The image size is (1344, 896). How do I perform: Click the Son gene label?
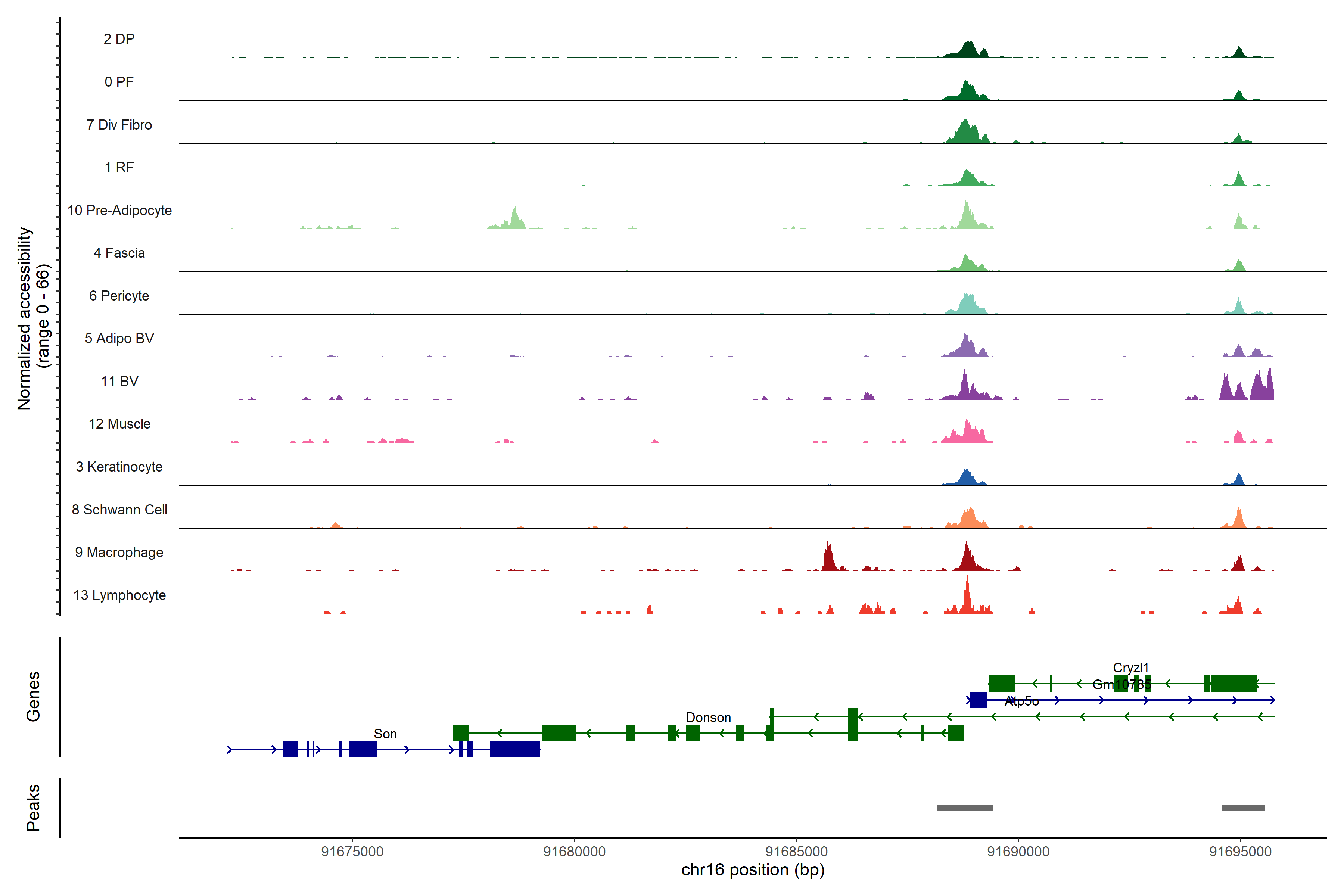coord(385,734)
